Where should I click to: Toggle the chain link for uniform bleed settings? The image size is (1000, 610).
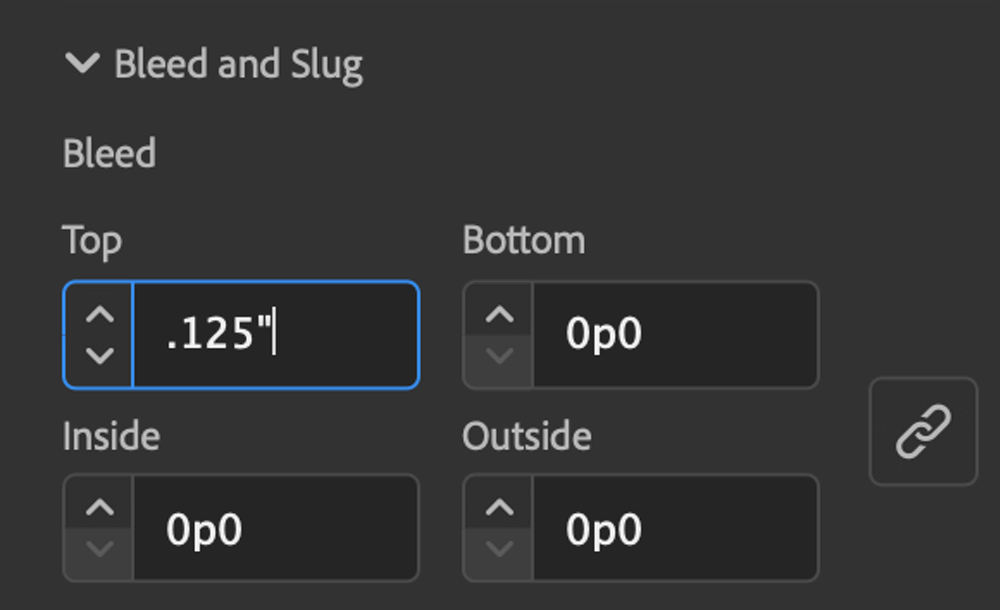[x=923, y=431]
